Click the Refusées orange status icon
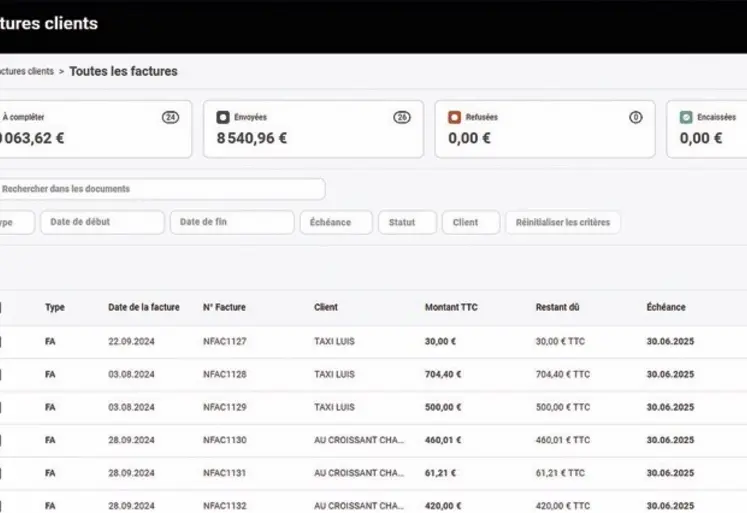This screenshot has width=747, height=513. pos(454,117)
